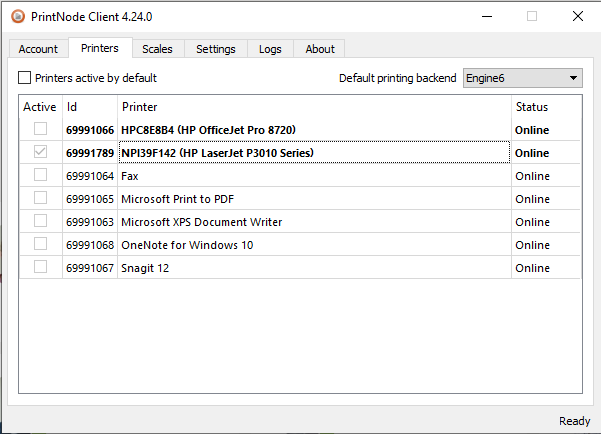Image resolution: width=601 pixels, height=434 pixels.
Task: Open the Scales tab
Action: 157,49
